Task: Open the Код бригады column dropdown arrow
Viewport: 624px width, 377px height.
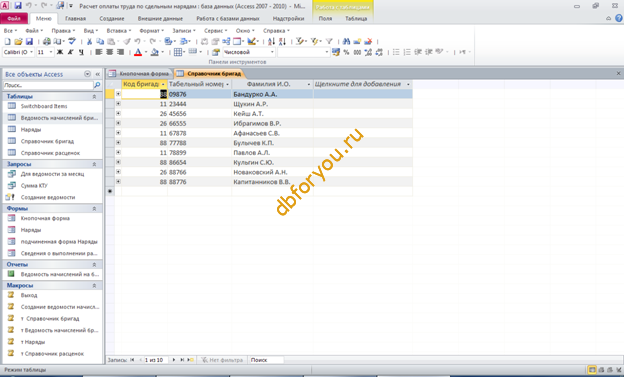Action: (x=163, y=84)
